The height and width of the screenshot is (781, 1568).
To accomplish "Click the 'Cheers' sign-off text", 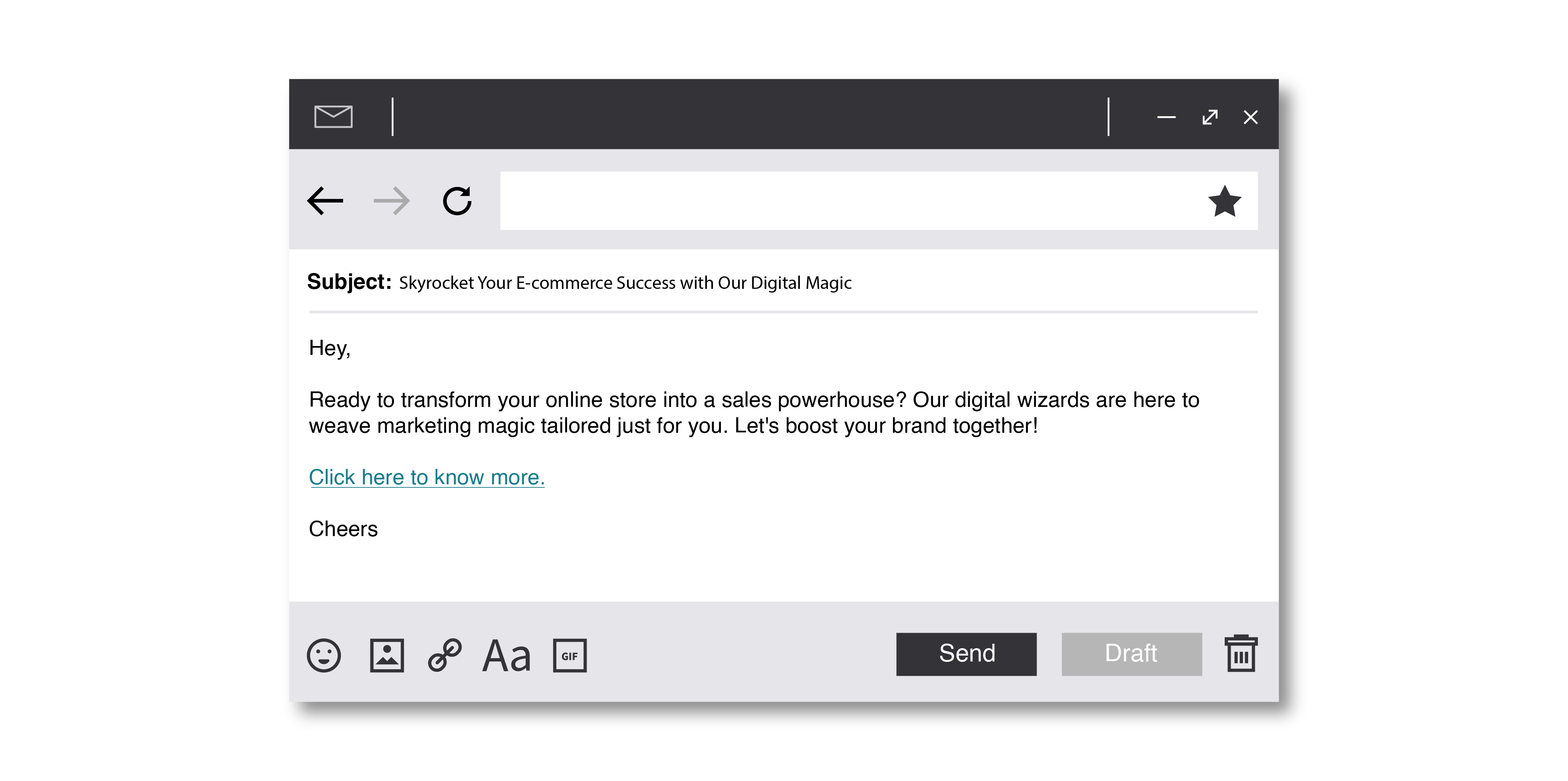I will pyautogui.click(x=343, y=529).
